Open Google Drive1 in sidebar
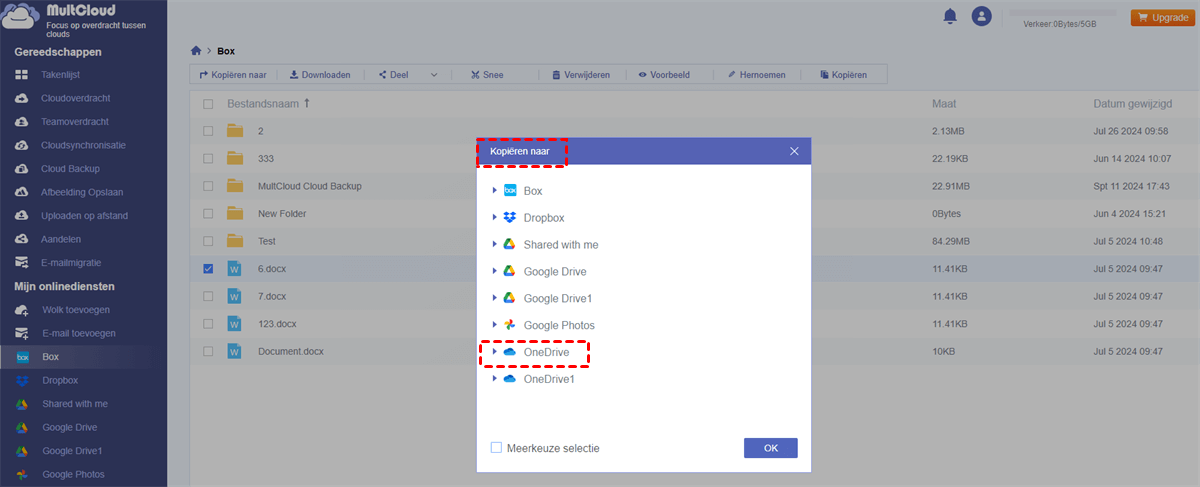 tap(72, 451)
